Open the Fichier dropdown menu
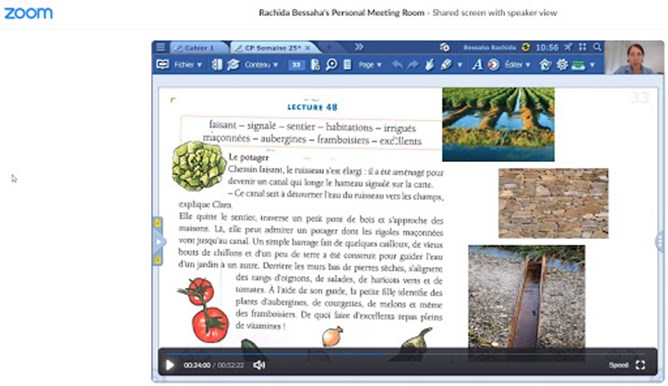This screenshot has width=668, height=386. (x=187, y=65)
